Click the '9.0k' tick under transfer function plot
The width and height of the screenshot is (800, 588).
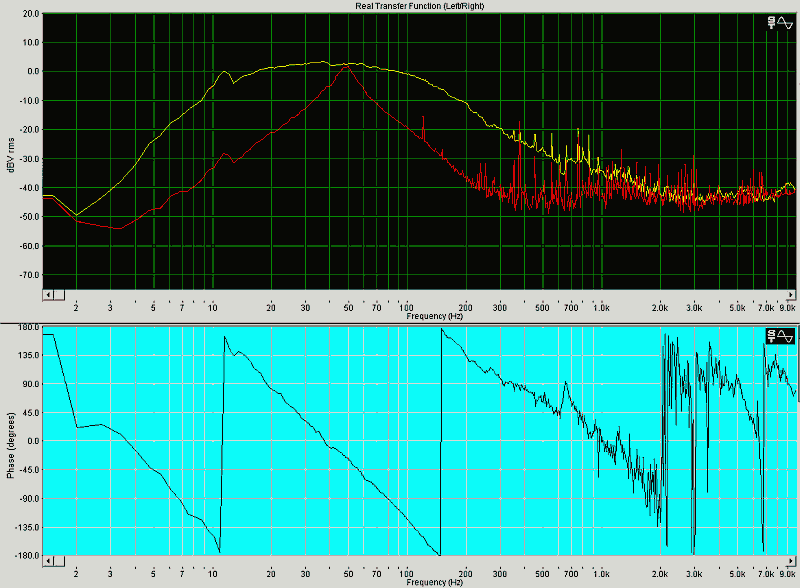click(x=787, y=308)
